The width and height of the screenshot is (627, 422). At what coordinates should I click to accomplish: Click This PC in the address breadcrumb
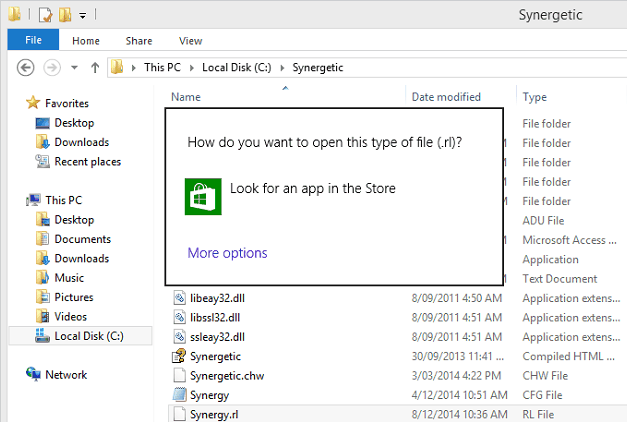click(x=162, y=67)
